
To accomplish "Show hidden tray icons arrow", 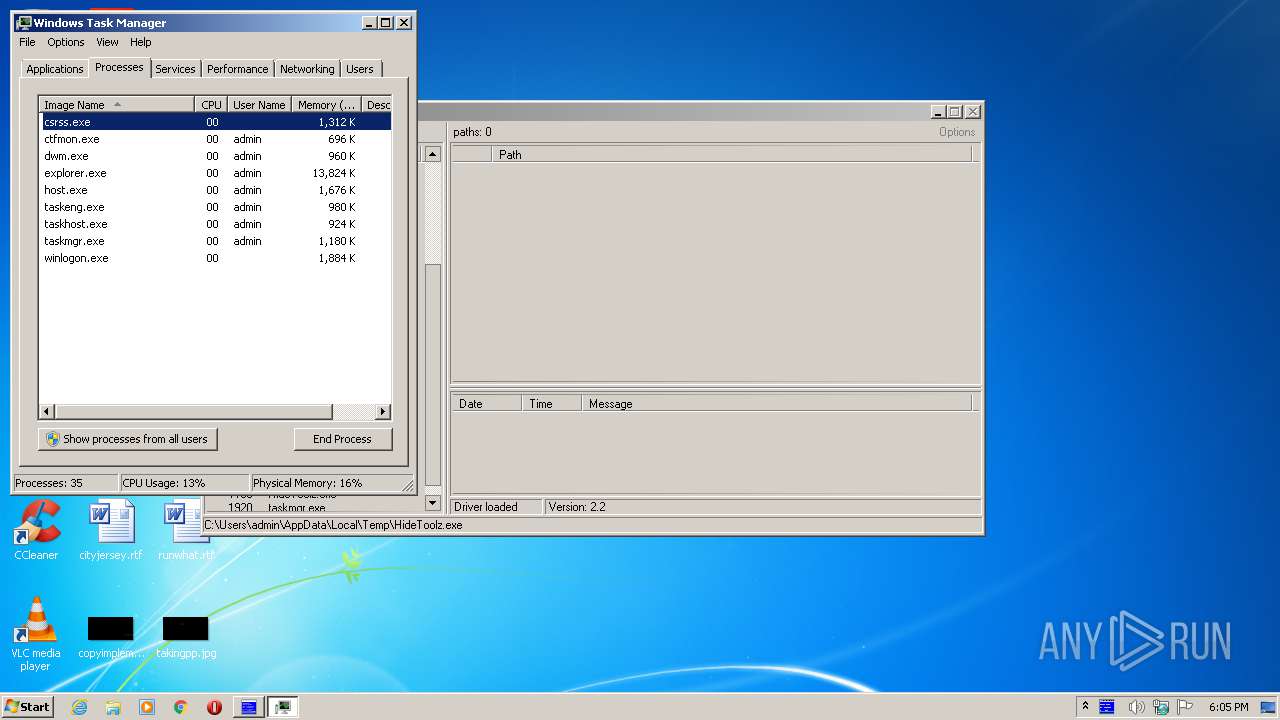I will 1085,707.
